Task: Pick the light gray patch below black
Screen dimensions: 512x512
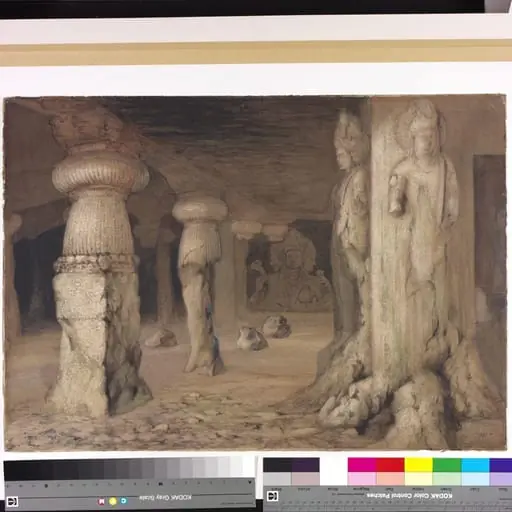Action: 278,479
